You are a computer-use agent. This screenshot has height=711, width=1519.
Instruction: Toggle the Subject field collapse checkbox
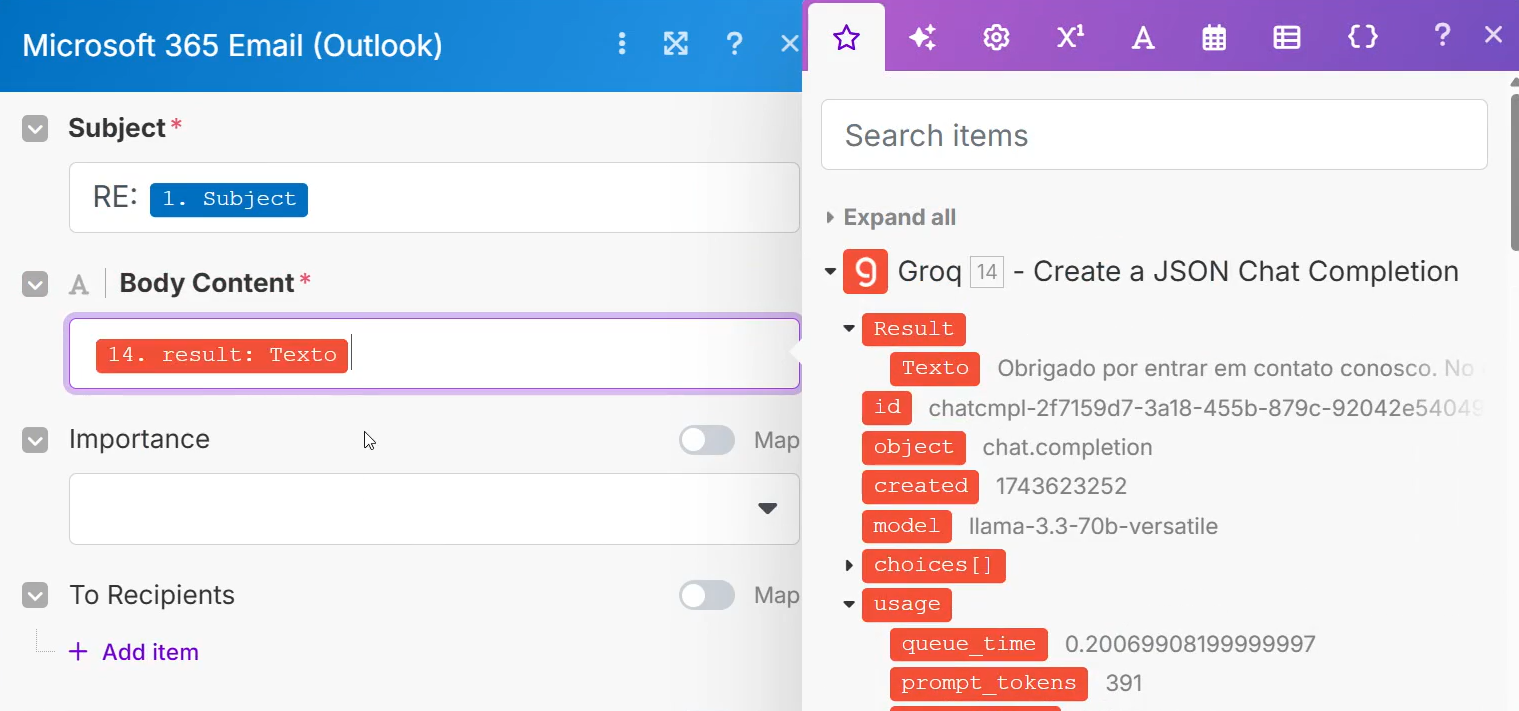click(35, 129)
